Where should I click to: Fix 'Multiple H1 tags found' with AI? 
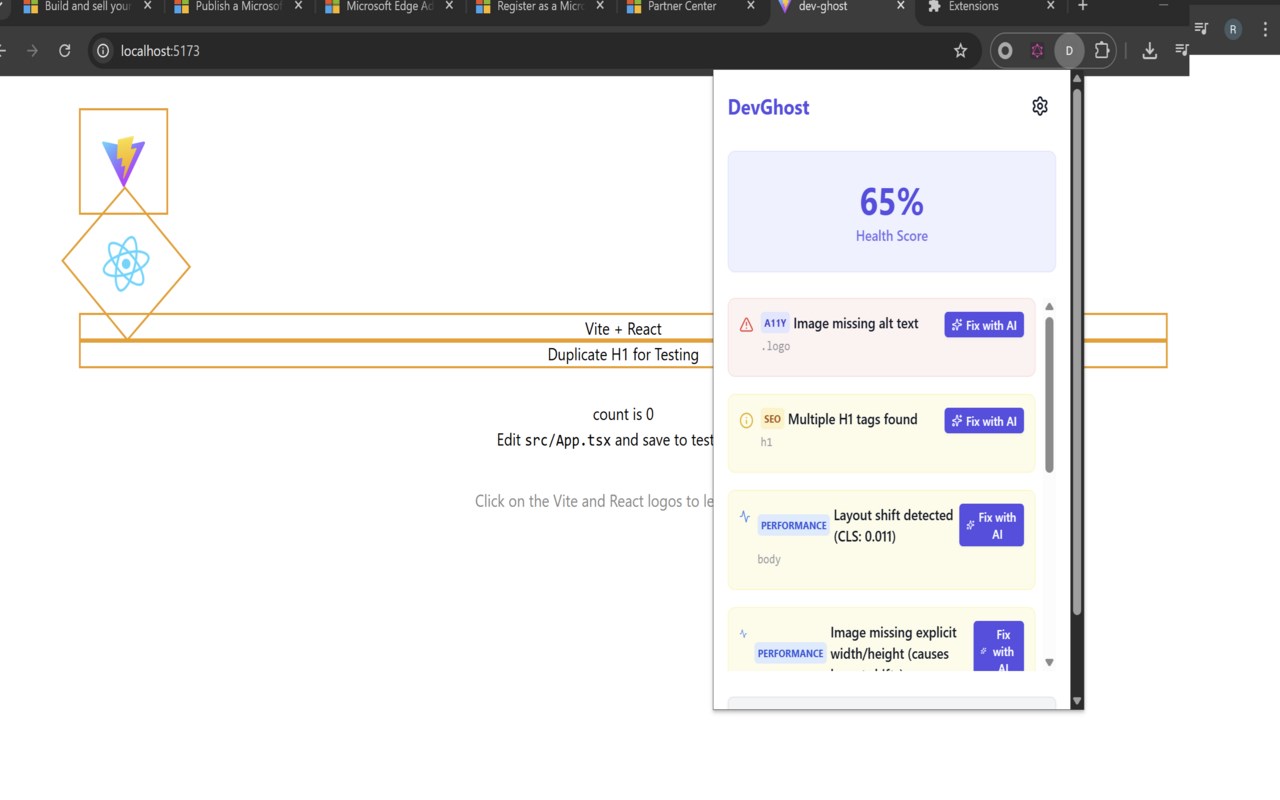984,421
